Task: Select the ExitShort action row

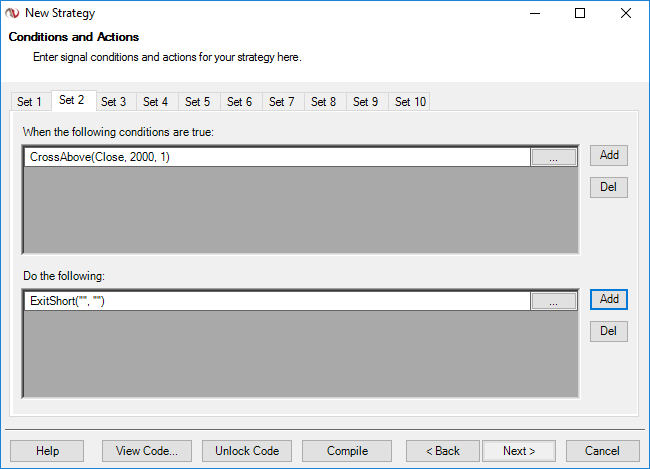Action: (276, 301)
